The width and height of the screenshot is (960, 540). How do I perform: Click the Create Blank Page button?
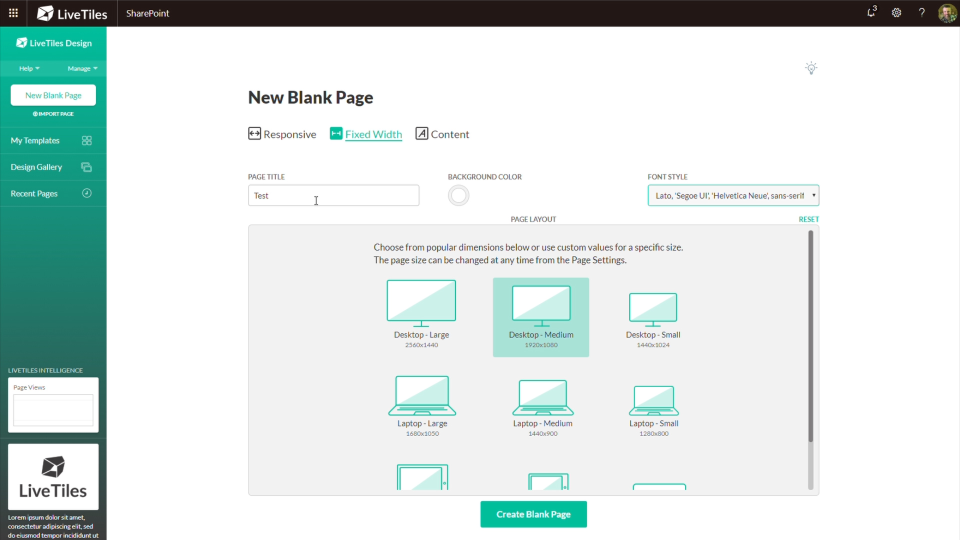(x=533, y=514)
